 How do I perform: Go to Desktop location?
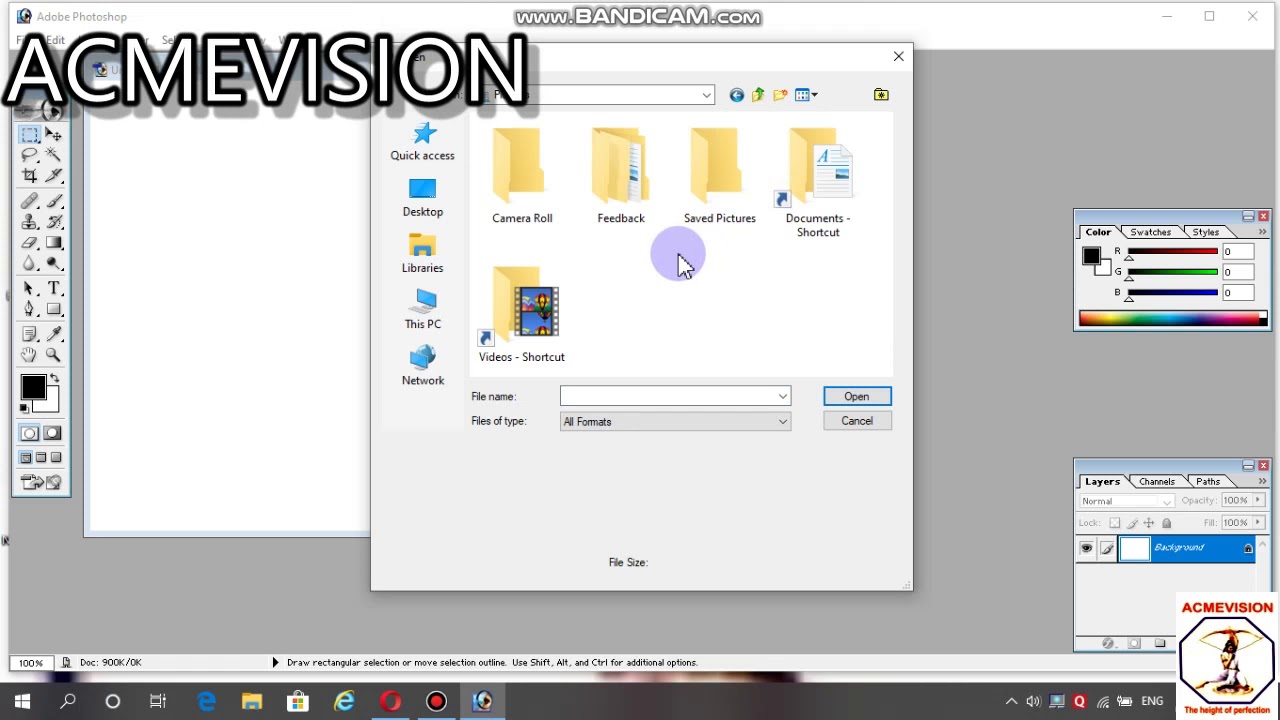click(x=422, y=198)
